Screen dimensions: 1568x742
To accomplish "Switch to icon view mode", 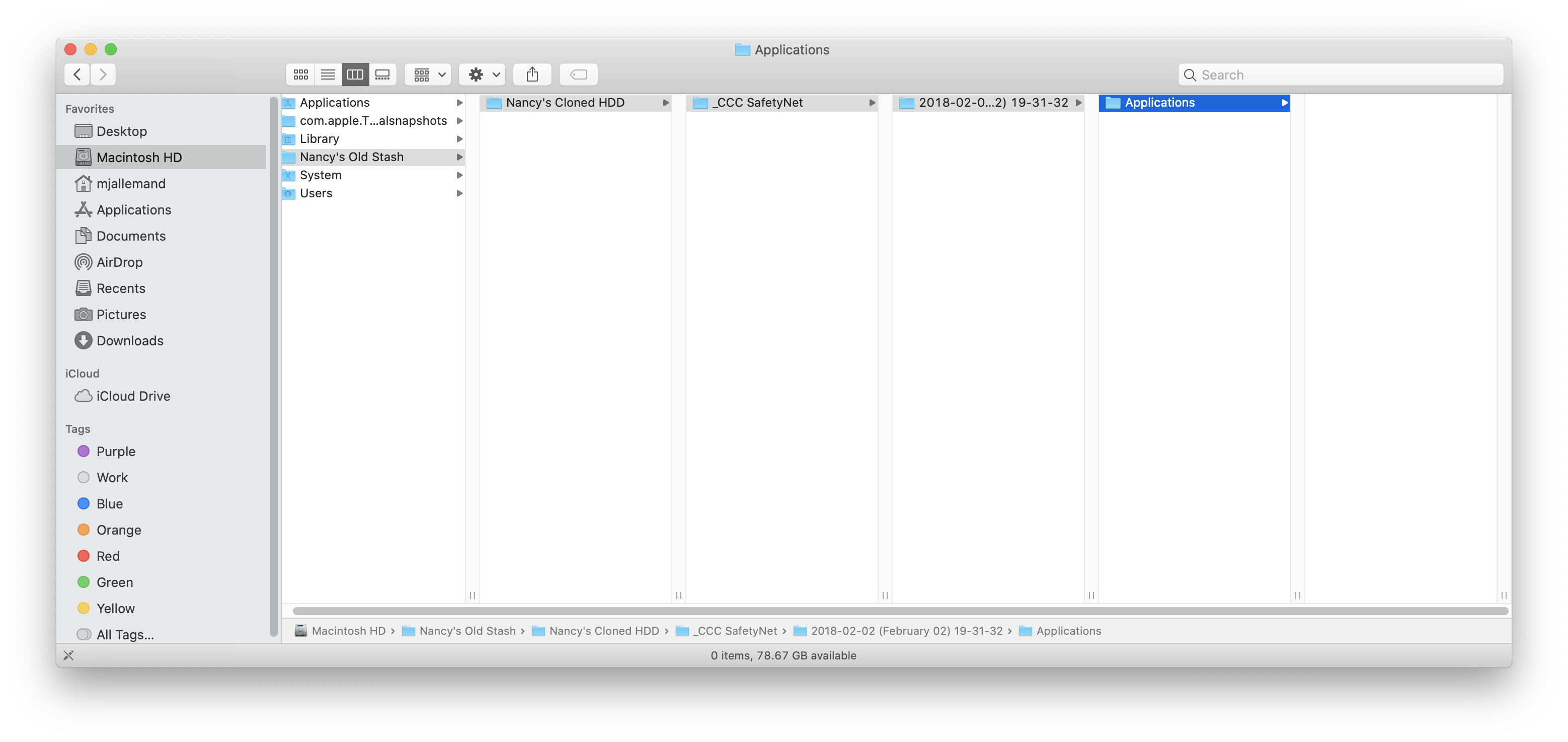I will coord(301,75).
